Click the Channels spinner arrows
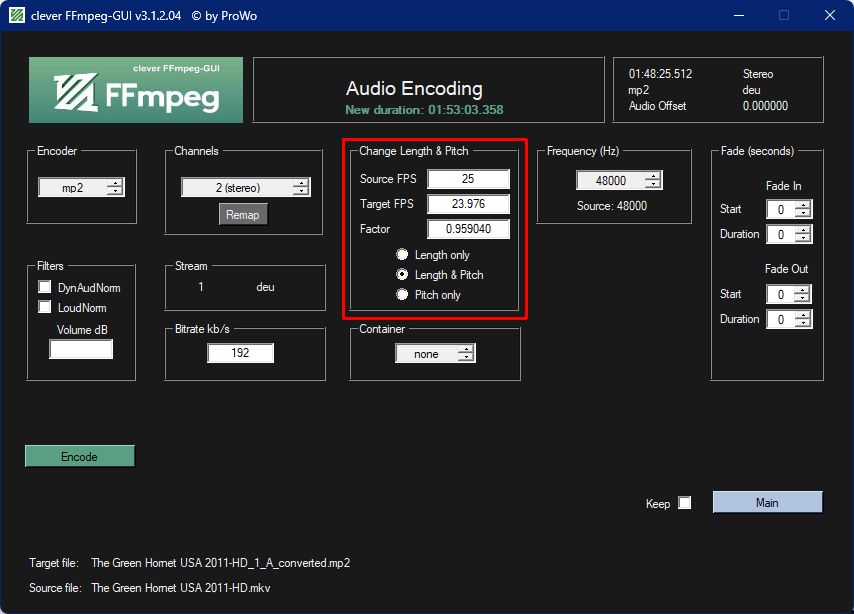 301,187
